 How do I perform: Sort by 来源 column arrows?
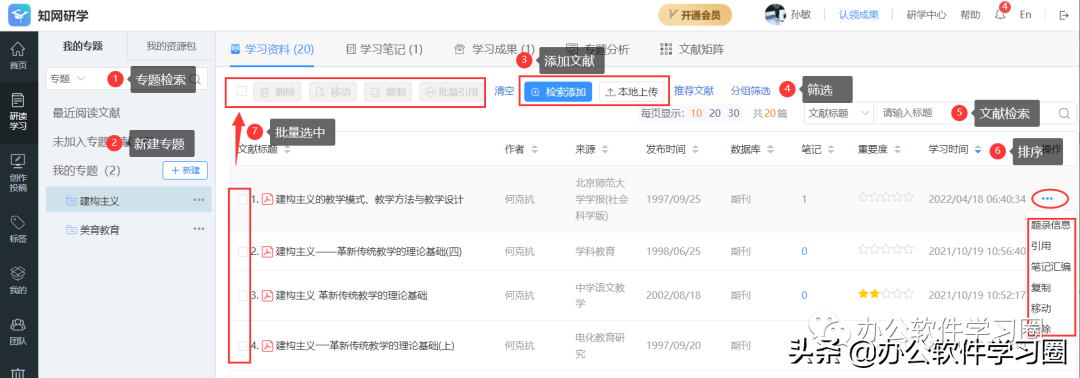point(605,149)
